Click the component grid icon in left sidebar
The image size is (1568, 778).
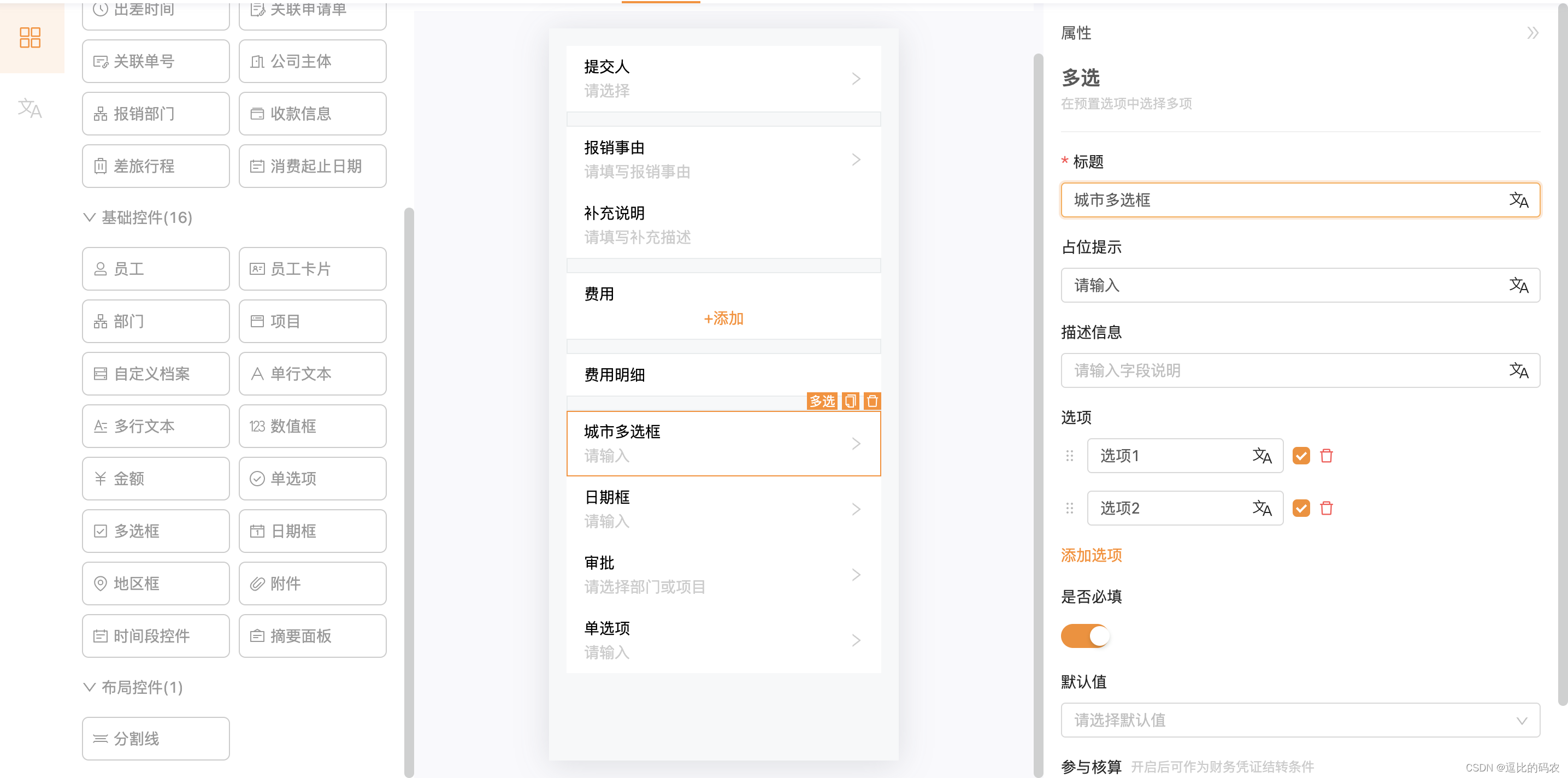(x=30, y=38)
